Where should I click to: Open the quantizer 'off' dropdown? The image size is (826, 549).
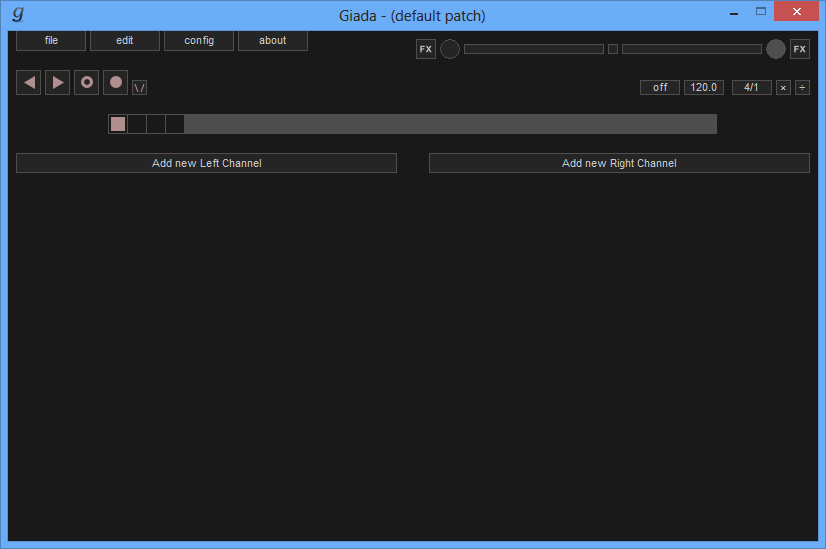click(660, 88)
